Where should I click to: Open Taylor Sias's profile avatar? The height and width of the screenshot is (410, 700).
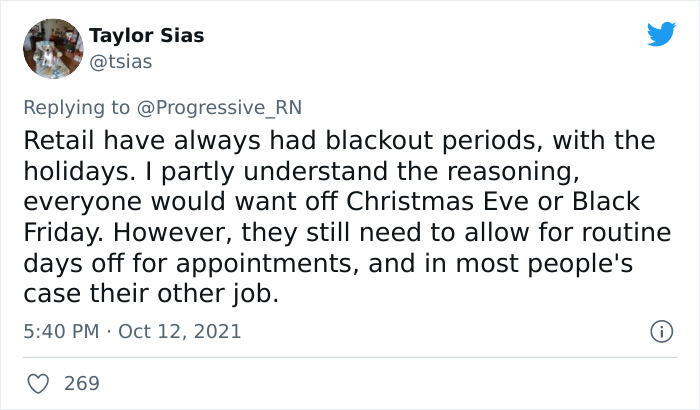pyautogui.click(x=53, y=49)
